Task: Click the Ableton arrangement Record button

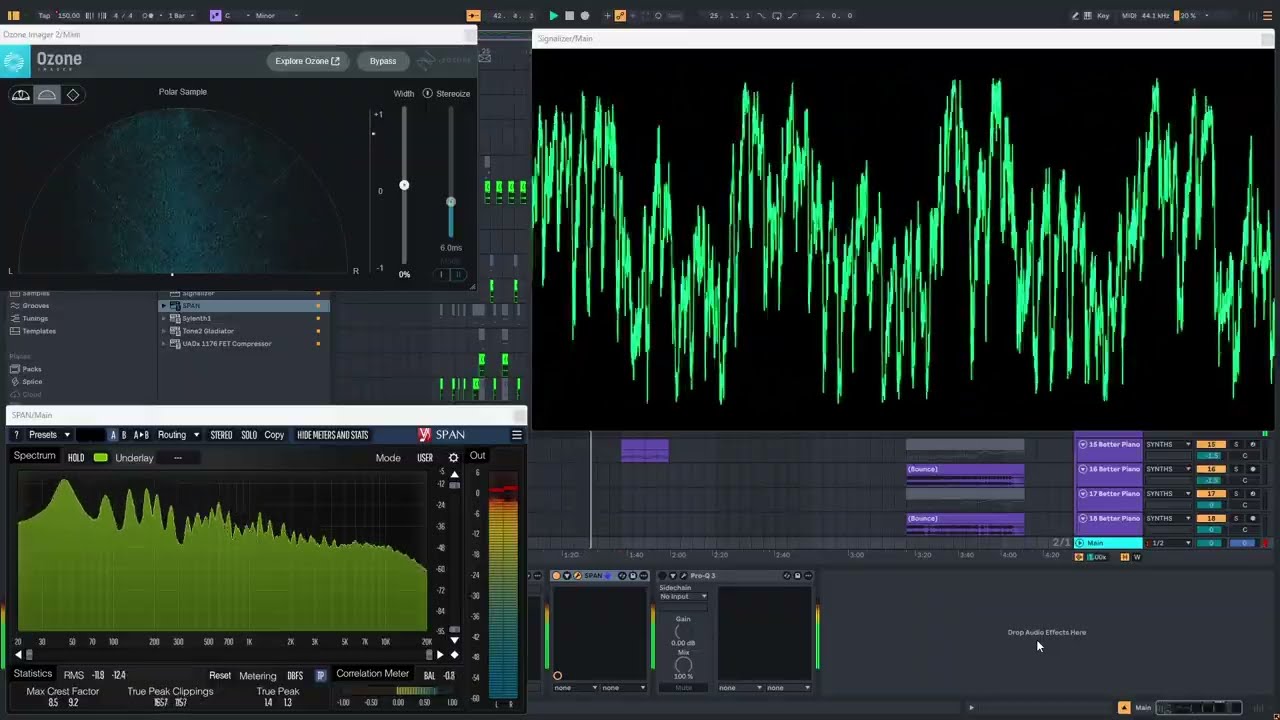Action: pos(585,16)
